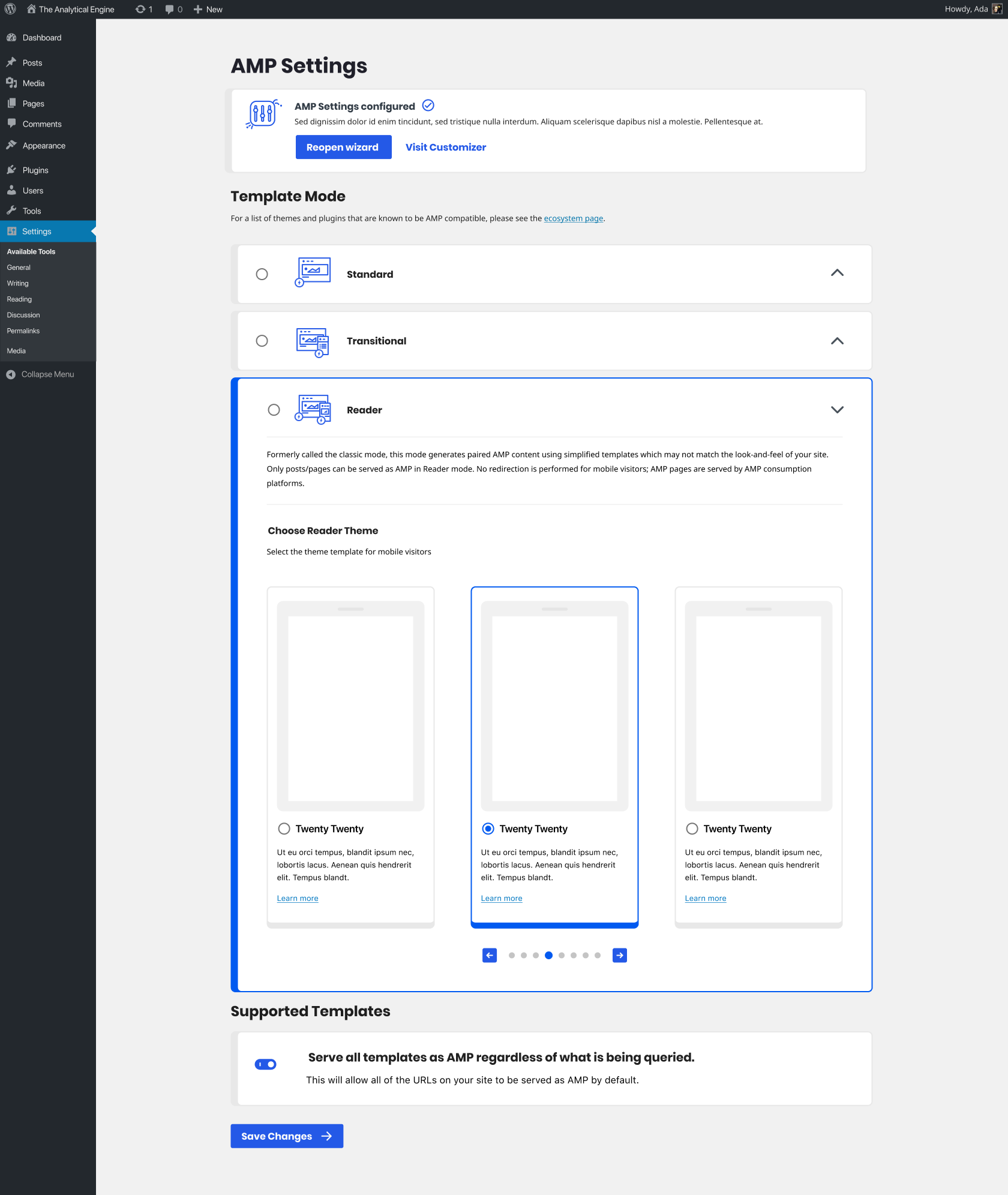Expand the Transitional mode panel chevron
Image resolution: width=1008 pixels, height=1195 pixels.
[x=837, y=341]
